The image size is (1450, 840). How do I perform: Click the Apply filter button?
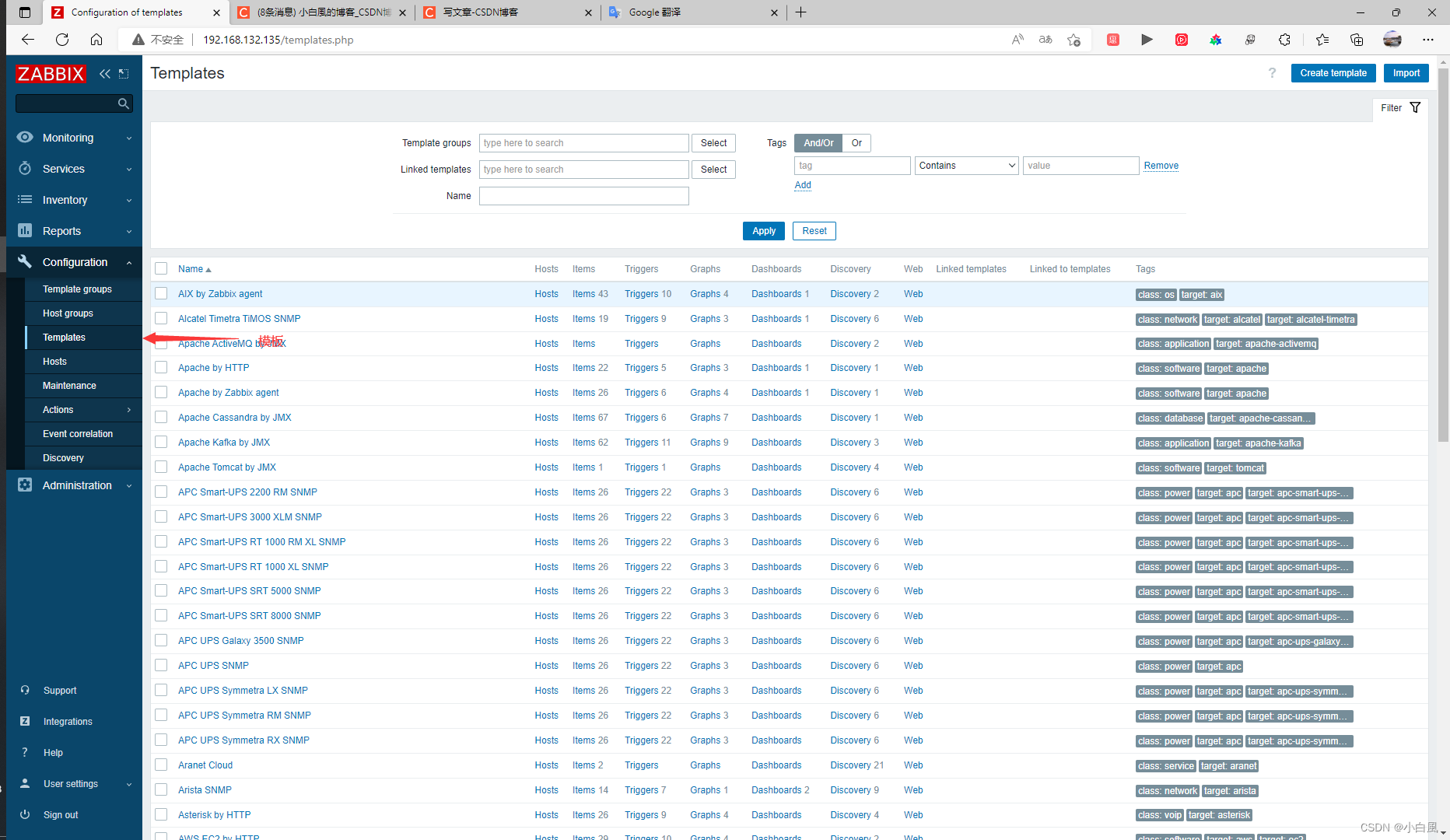[764, 231]
